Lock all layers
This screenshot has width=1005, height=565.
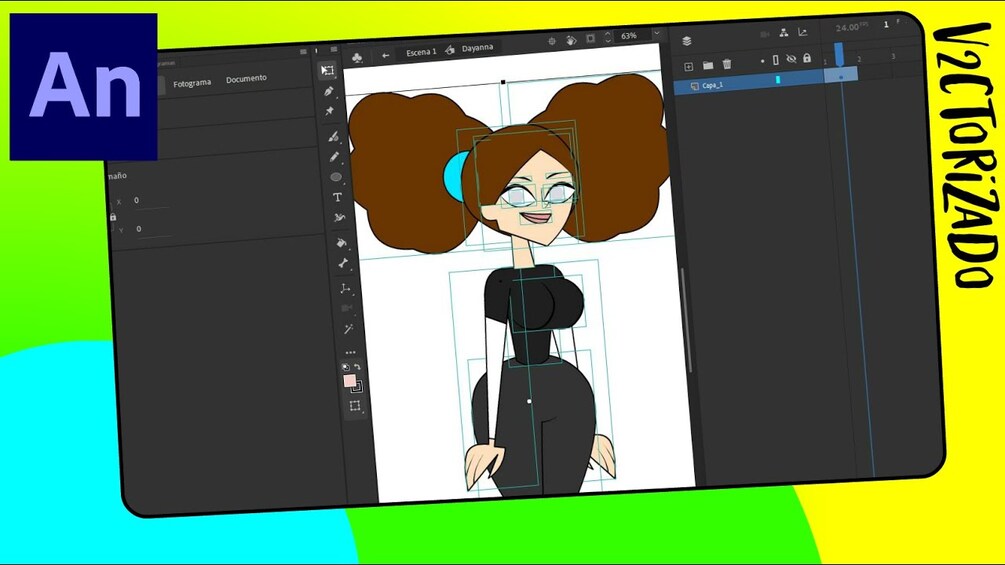point(807,58)
